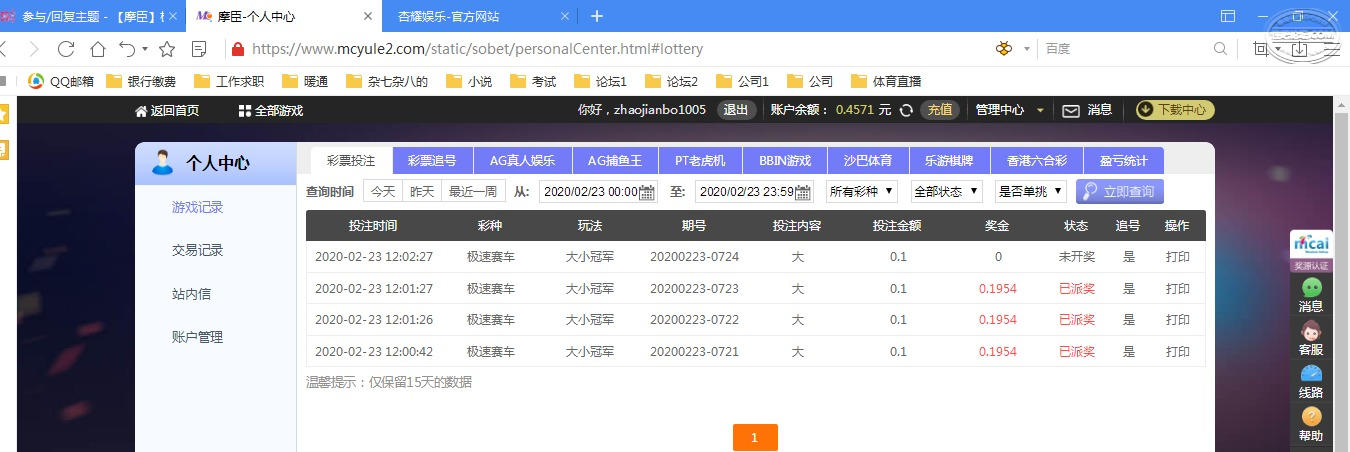This screenshot has width=1350, height=452.
Task: Open a new browser tab with plus
Action: point(597,16)
